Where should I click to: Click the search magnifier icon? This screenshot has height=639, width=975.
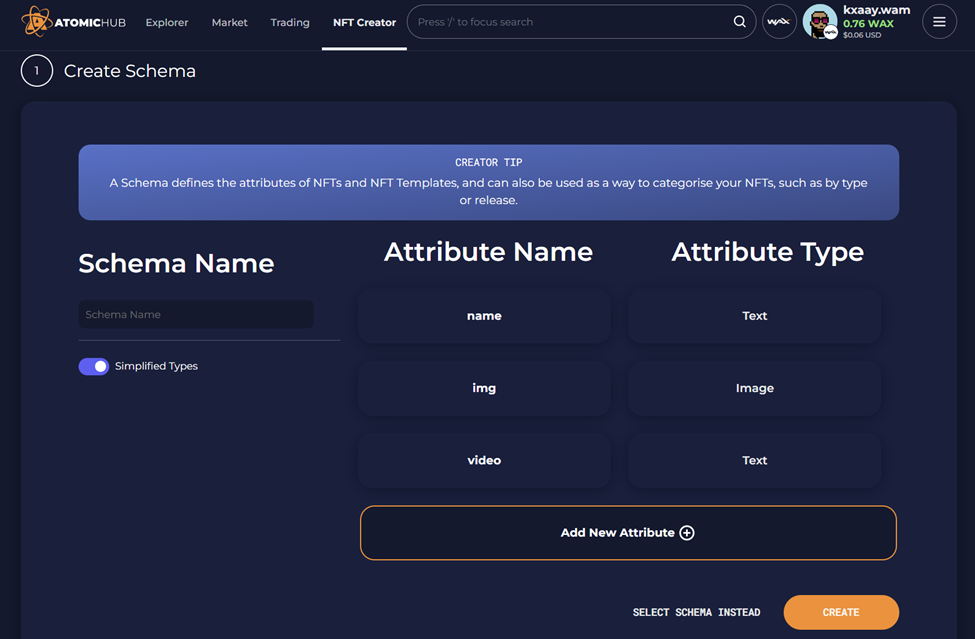point(739,21)
